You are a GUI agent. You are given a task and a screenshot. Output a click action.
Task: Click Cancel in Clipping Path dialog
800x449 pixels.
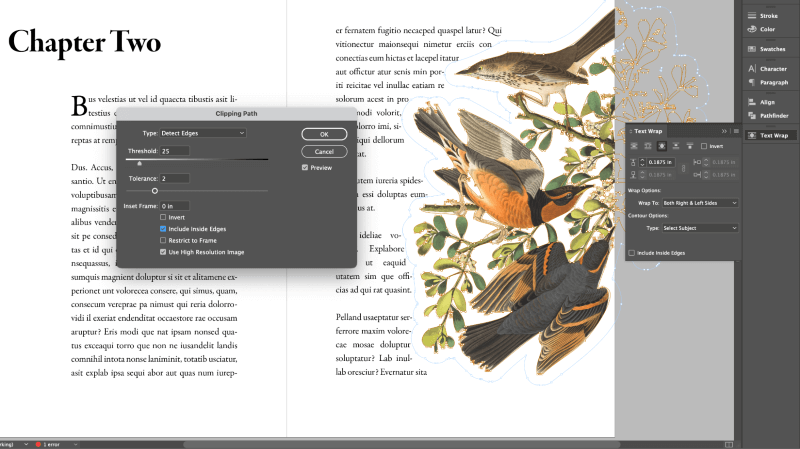pos(324,152)
